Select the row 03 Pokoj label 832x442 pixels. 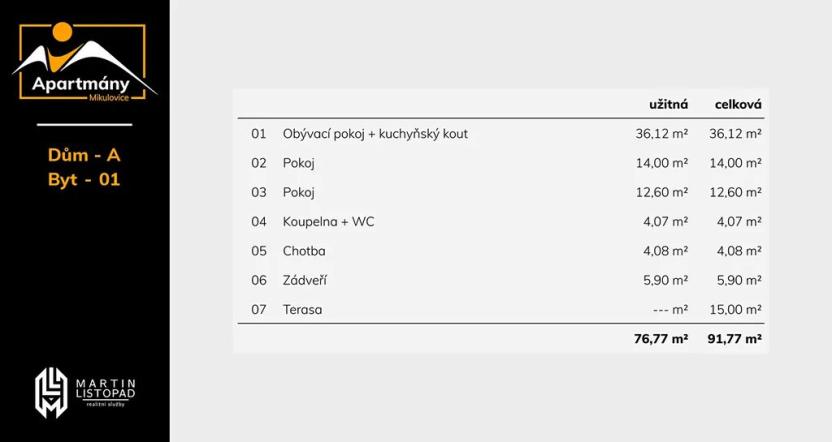click(x=298, y=192)
